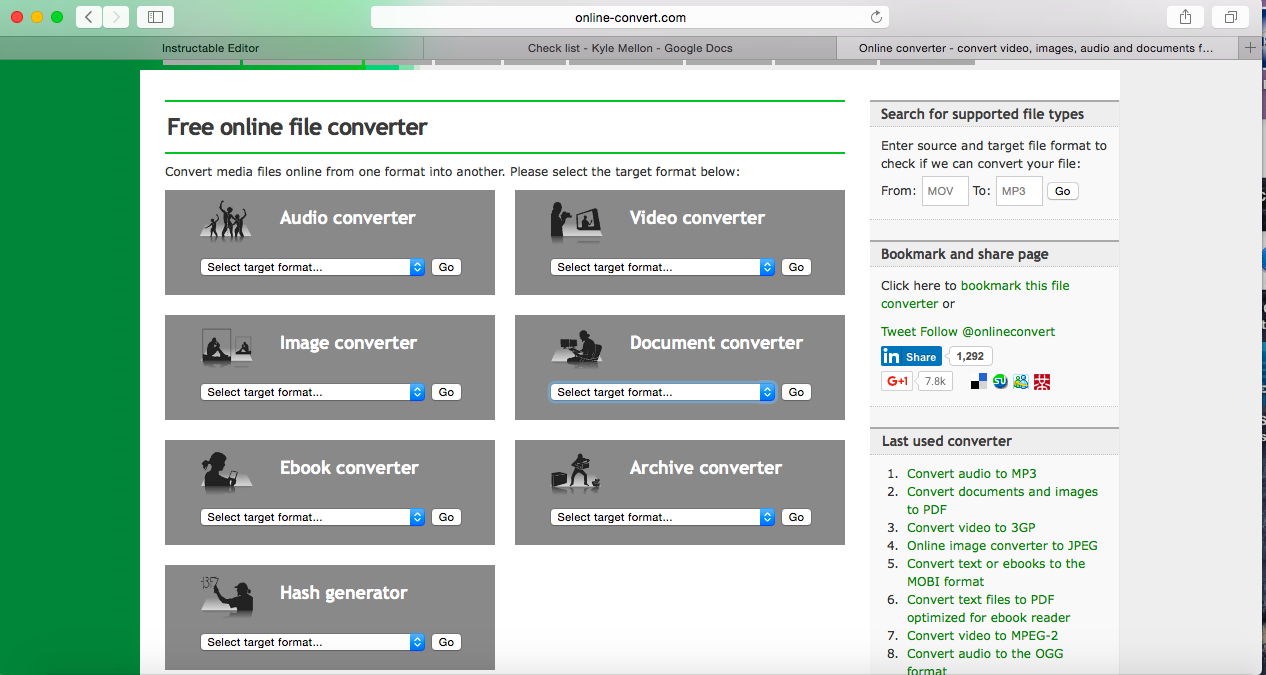Click the Google+ count 7.8k
Viewport: 1266px width, 675px height.
935,381
